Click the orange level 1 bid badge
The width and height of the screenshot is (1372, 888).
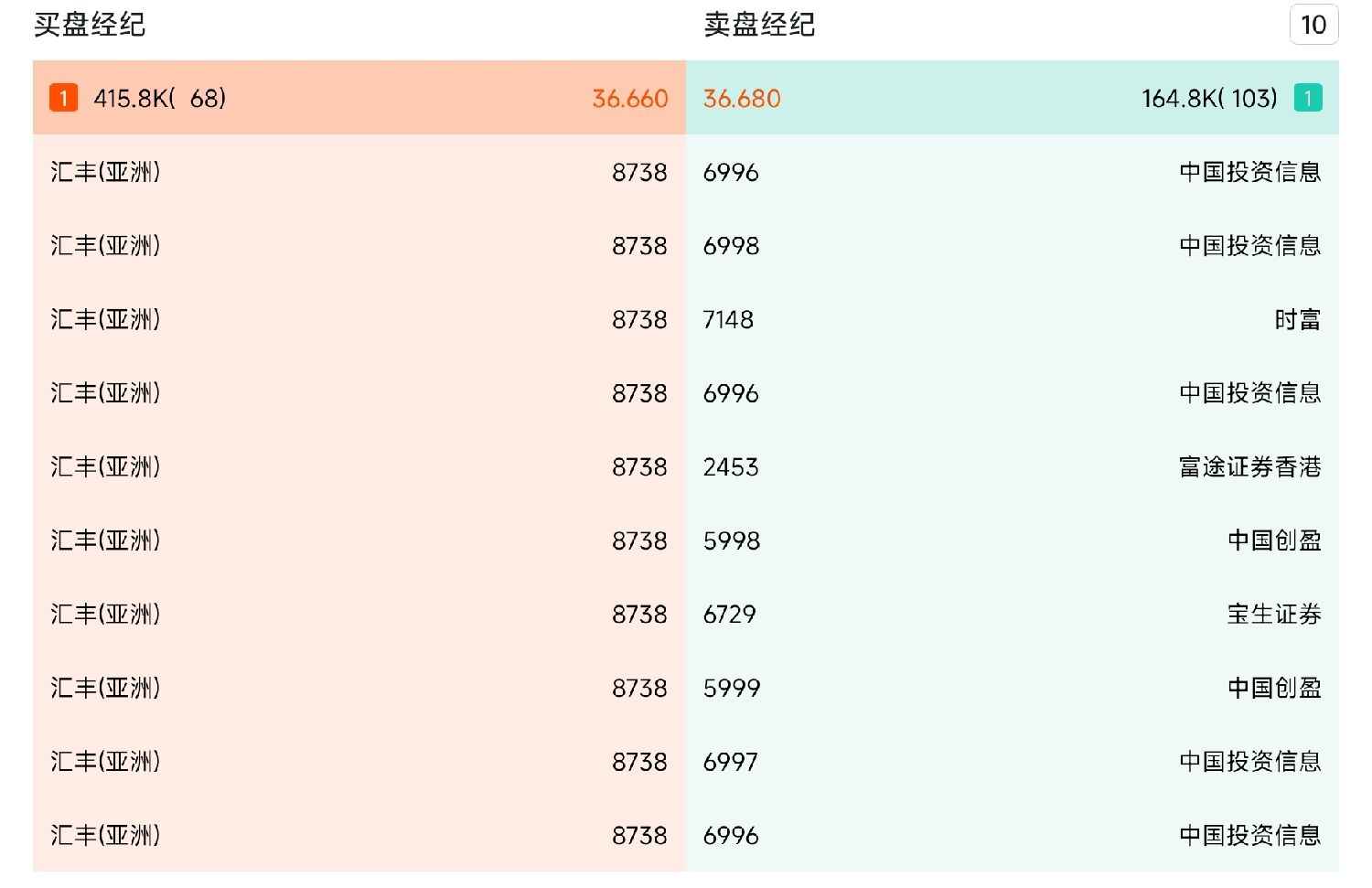coord(63,98)
